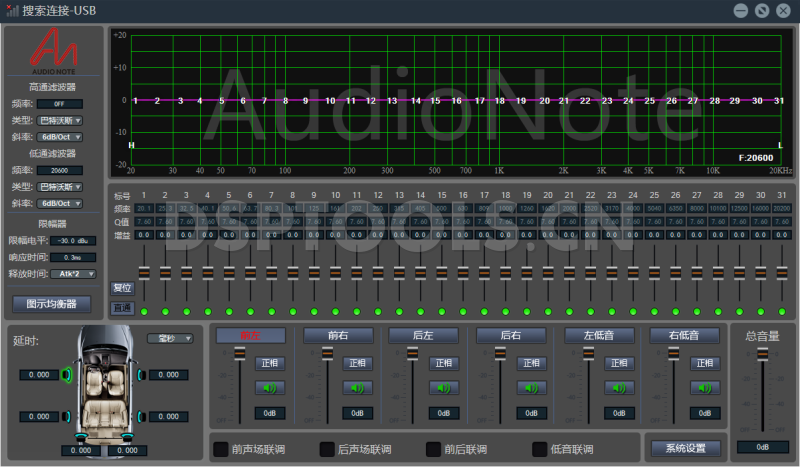This screenshot has height=467, width=800.
Task: Toggle band 31 green indicator light
Action: coord(782,312)
